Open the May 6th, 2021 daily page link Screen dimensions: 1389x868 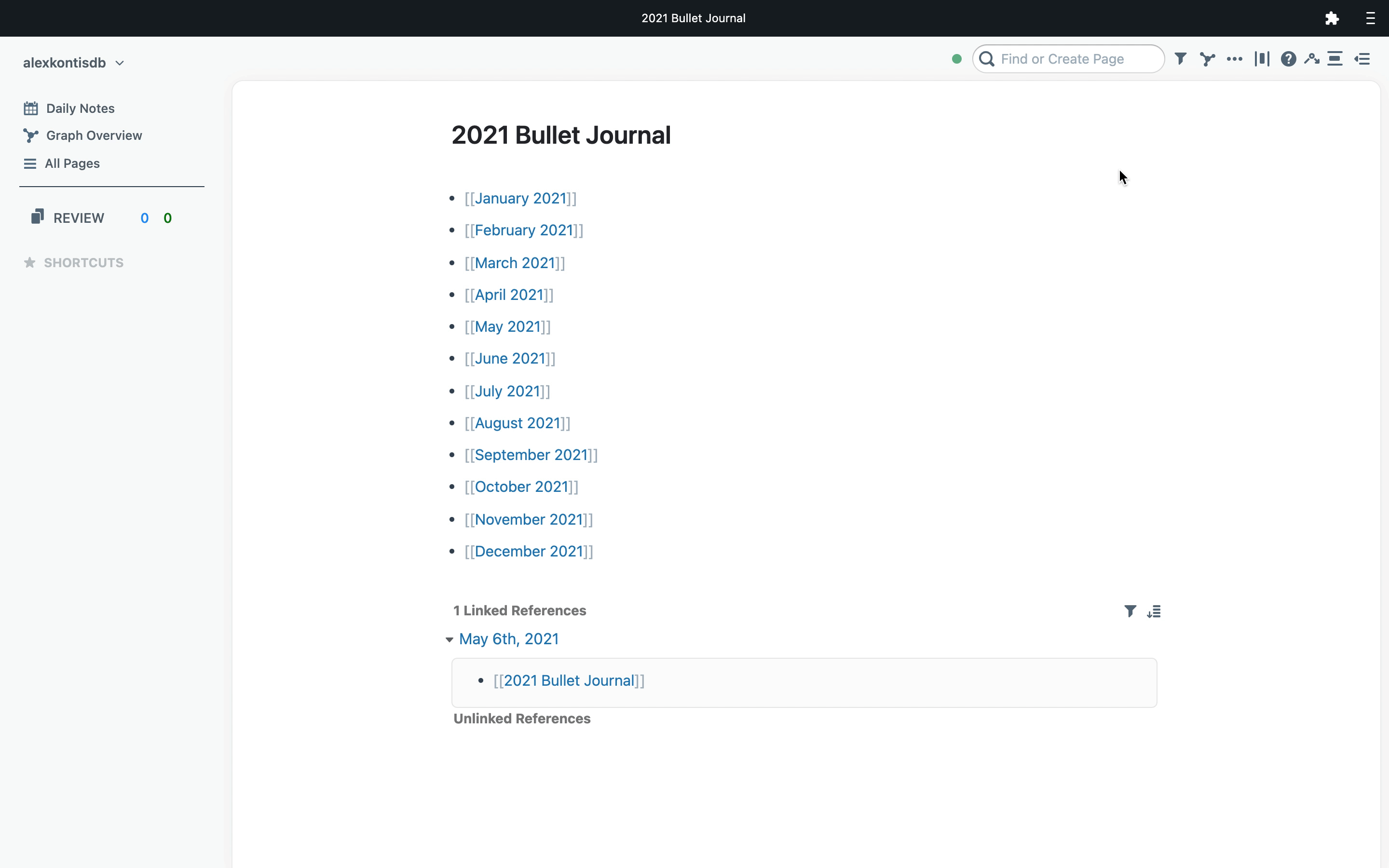(509, 639)
